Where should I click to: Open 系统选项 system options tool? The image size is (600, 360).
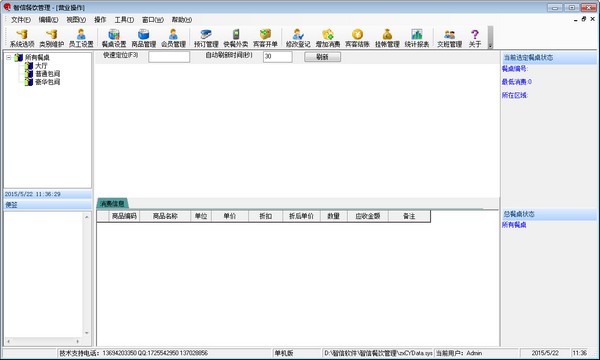[x=22, y=38]
